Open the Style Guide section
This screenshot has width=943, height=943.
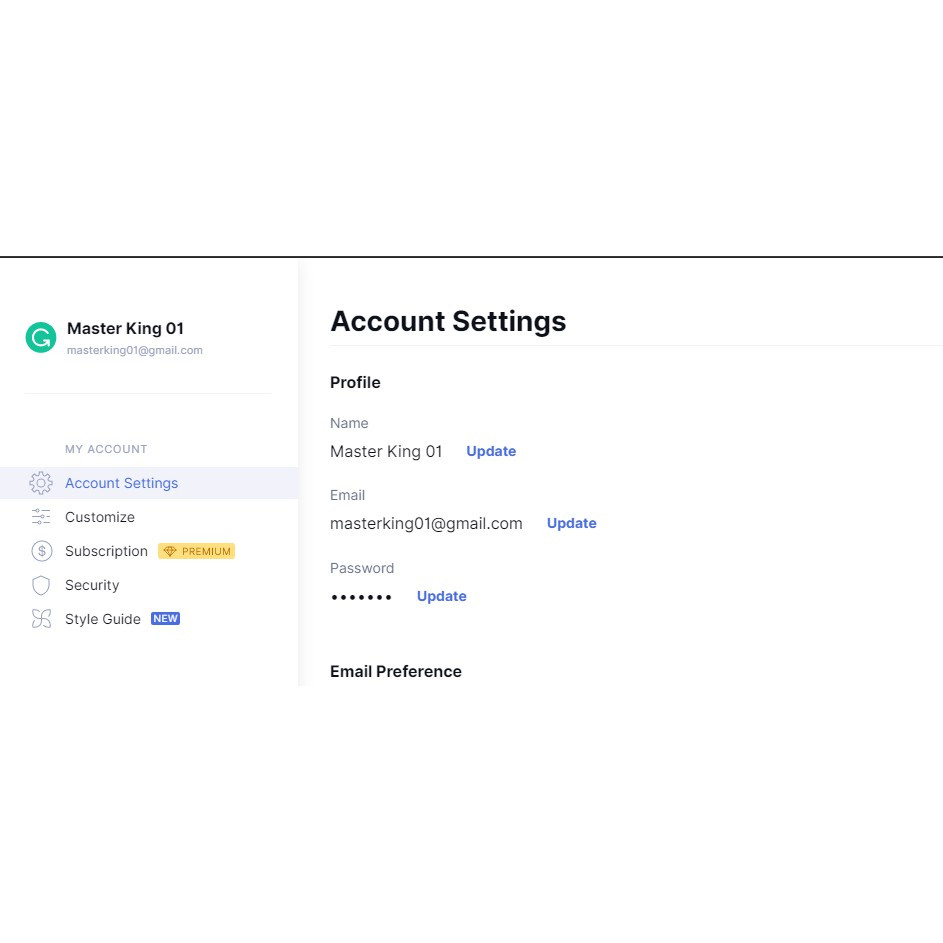tap(103, 619)
